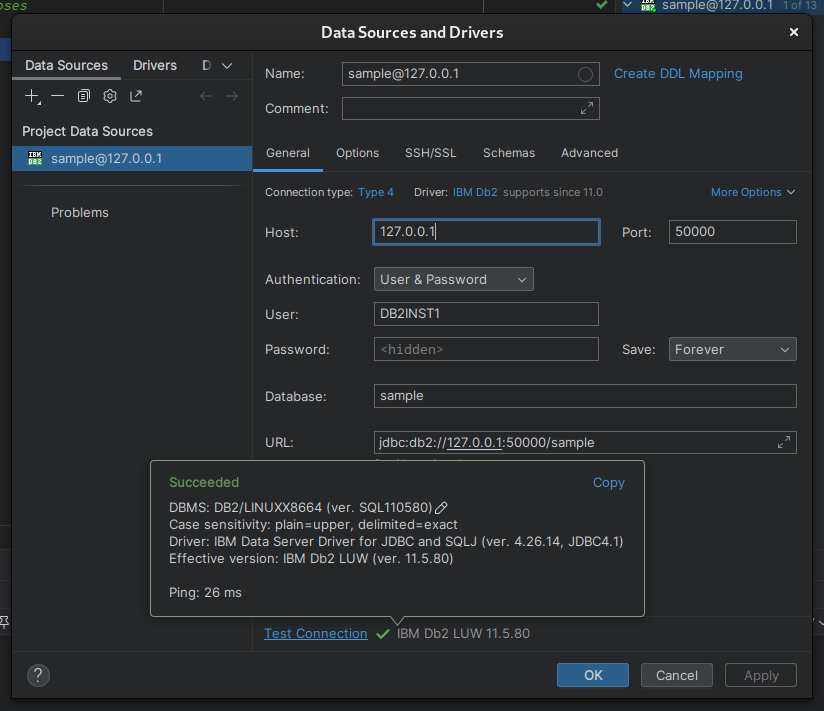Show hidden tabs with chevron next to Drivers

pos(227,66)
